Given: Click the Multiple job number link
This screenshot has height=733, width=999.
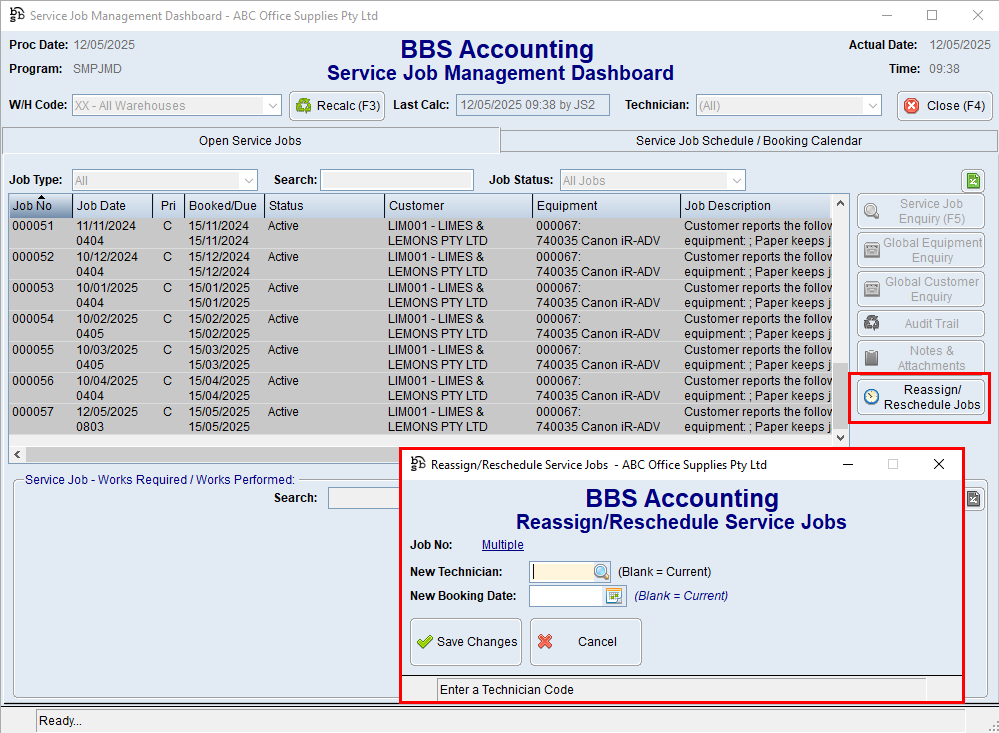Looking at the screenshot, I should (x=502, y=545).
